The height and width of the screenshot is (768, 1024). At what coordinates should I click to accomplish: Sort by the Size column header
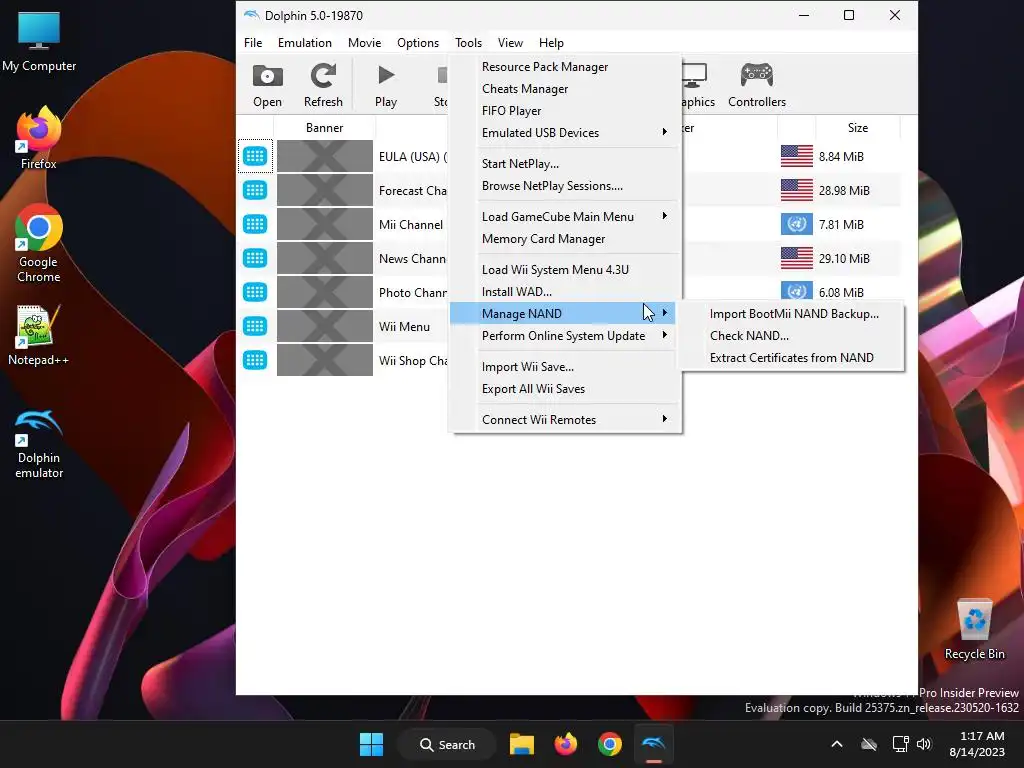pyautogui.click(x=857, y=128)
